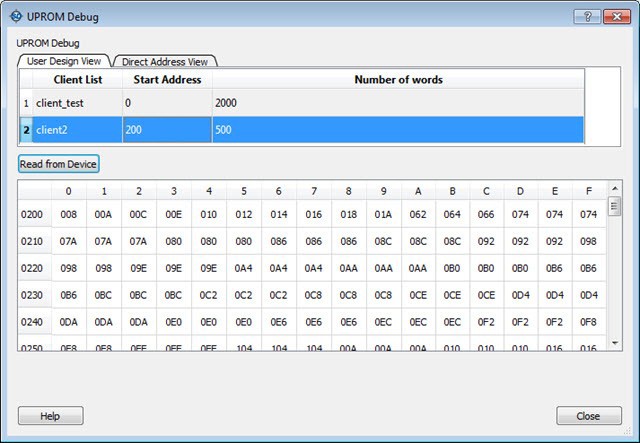Select memory row header 0200
This screenshot has height=443, width=640.
tap(33, 214)
